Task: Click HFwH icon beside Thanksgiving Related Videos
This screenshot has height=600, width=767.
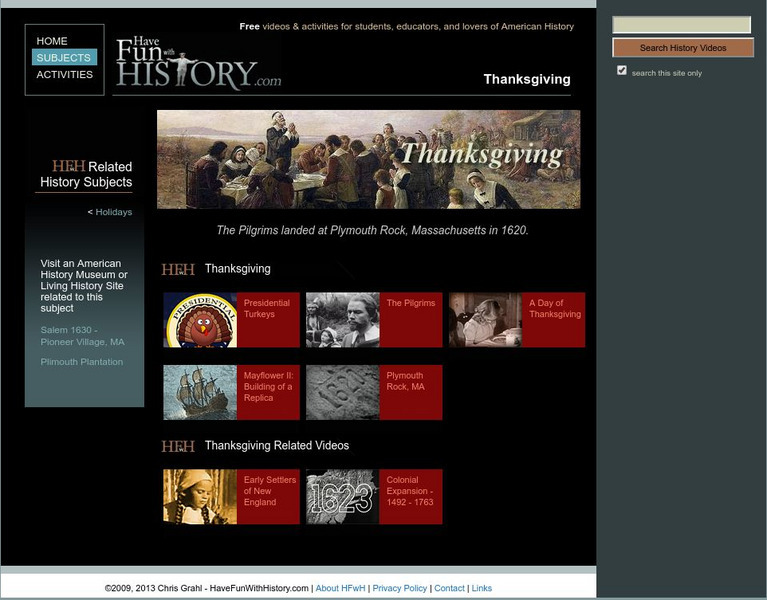Action: tap(178, 446)
